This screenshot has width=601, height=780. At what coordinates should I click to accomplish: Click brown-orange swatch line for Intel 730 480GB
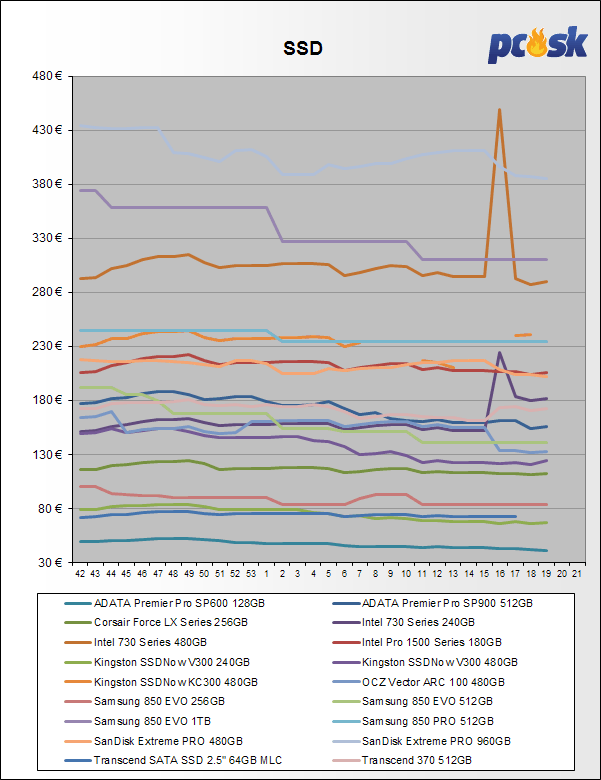[78, 643]
